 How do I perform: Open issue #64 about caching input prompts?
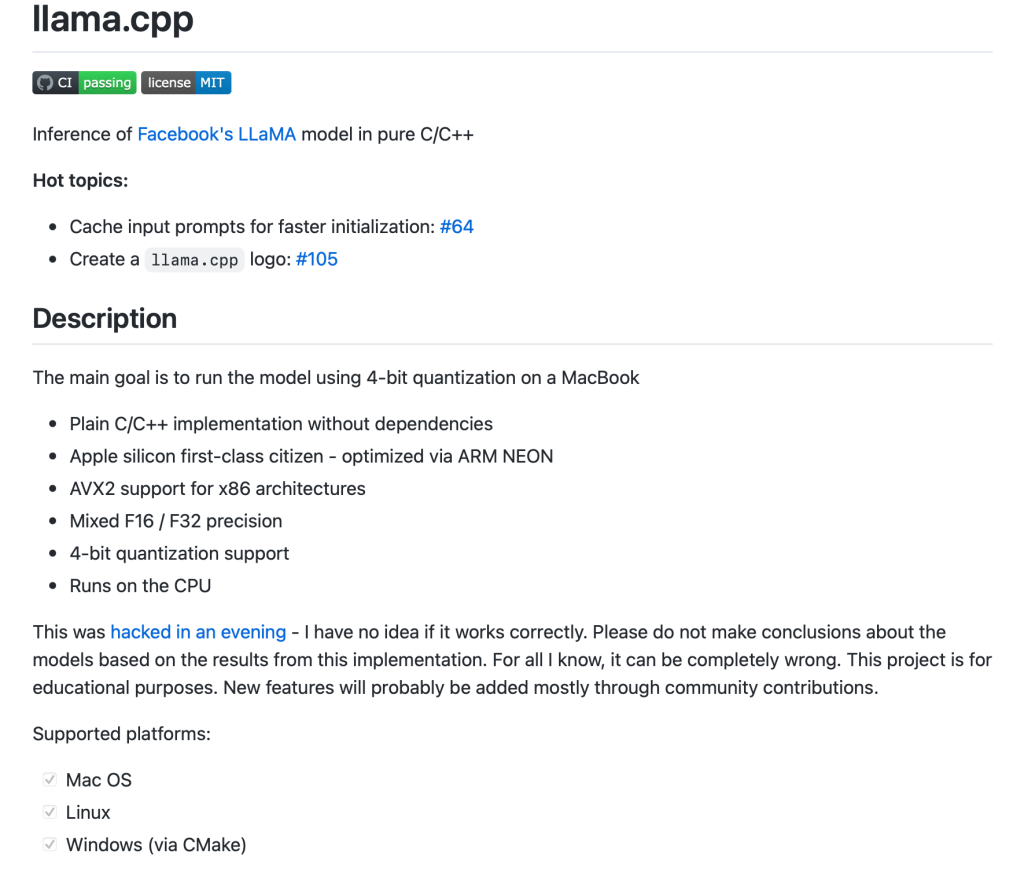pyautogui.click(x=456, y=227)
